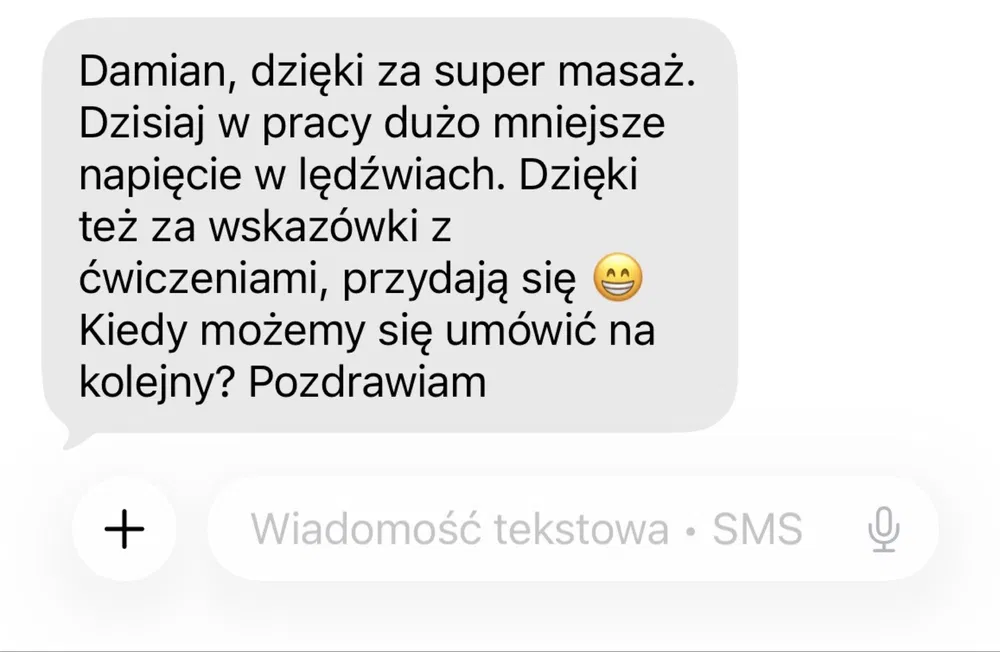Tap the grinning emoji in the message
This screenshot has width=1000, height=652.
617,278
